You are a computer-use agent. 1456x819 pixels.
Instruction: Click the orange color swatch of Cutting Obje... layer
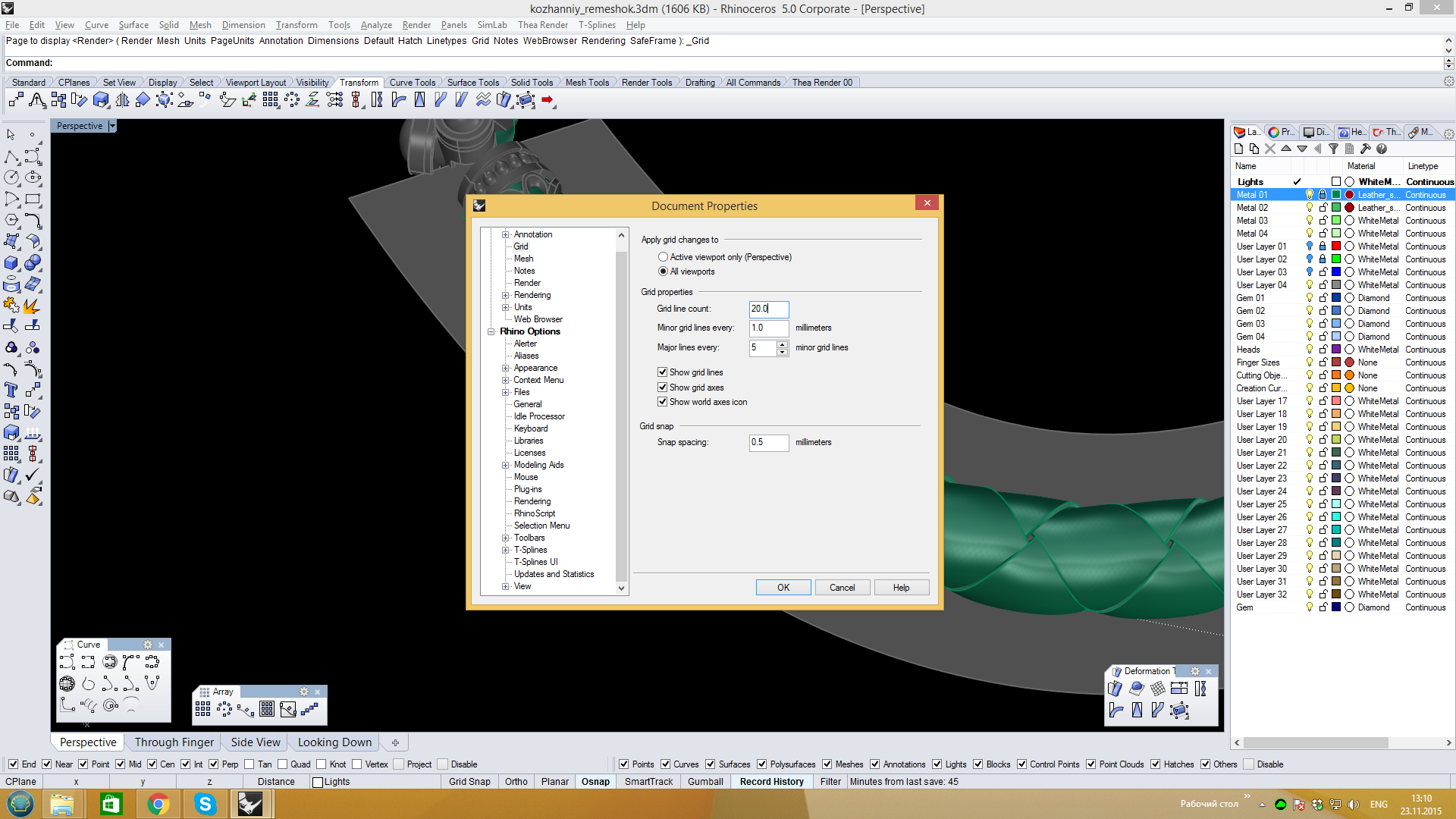1336,375
